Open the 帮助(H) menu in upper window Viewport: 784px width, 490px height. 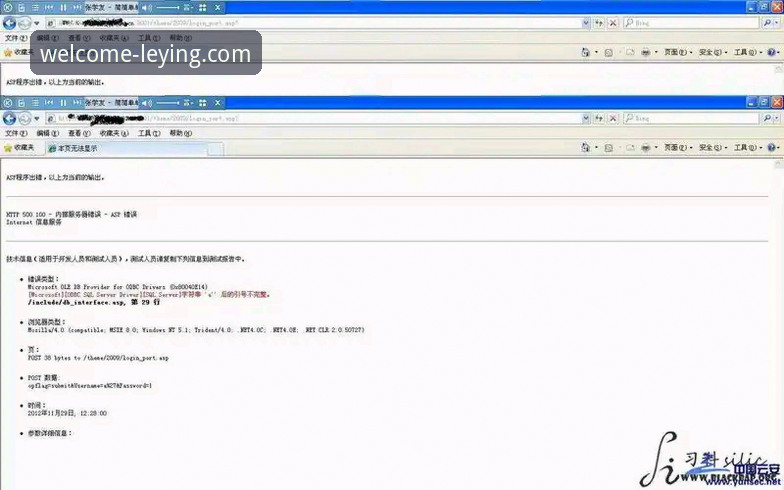[180, 38]
